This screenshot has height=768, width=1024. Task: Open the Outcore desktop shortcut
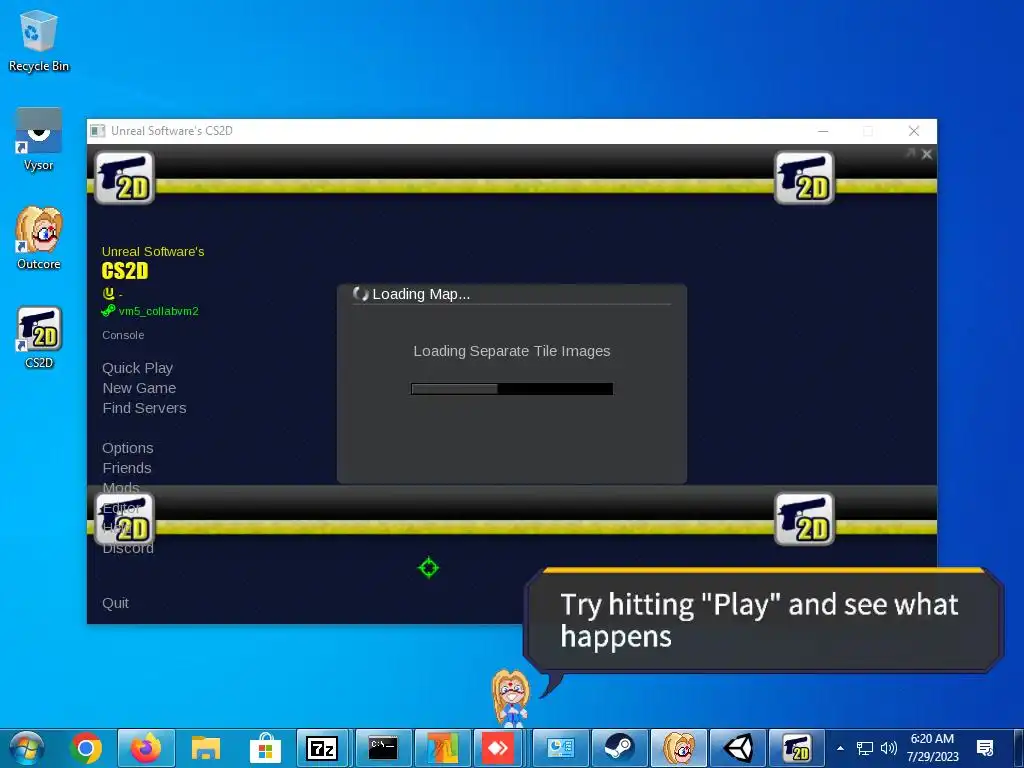pyautogui.click(x=39, y=238)
